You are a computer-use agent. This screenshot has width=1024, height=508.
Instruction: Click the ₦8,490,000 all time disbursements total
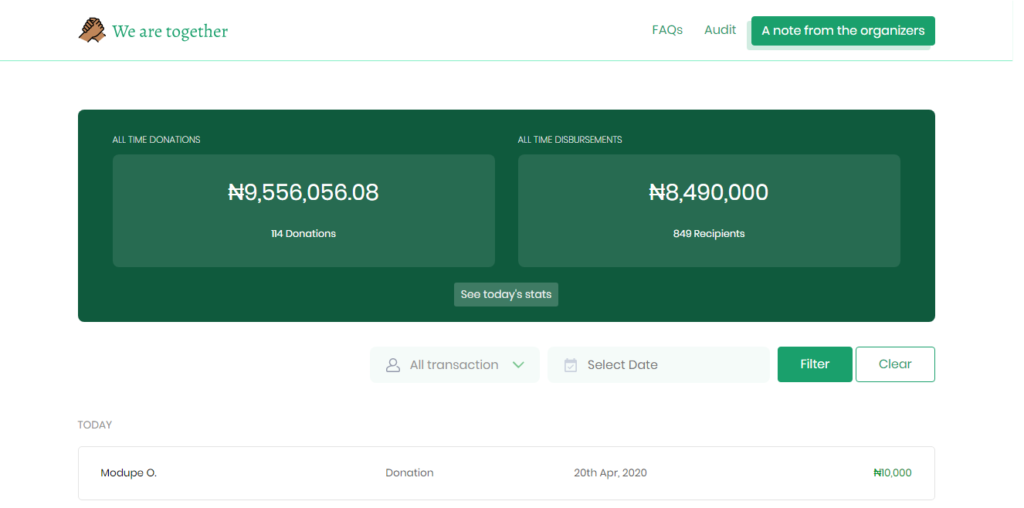click(709, 193)
